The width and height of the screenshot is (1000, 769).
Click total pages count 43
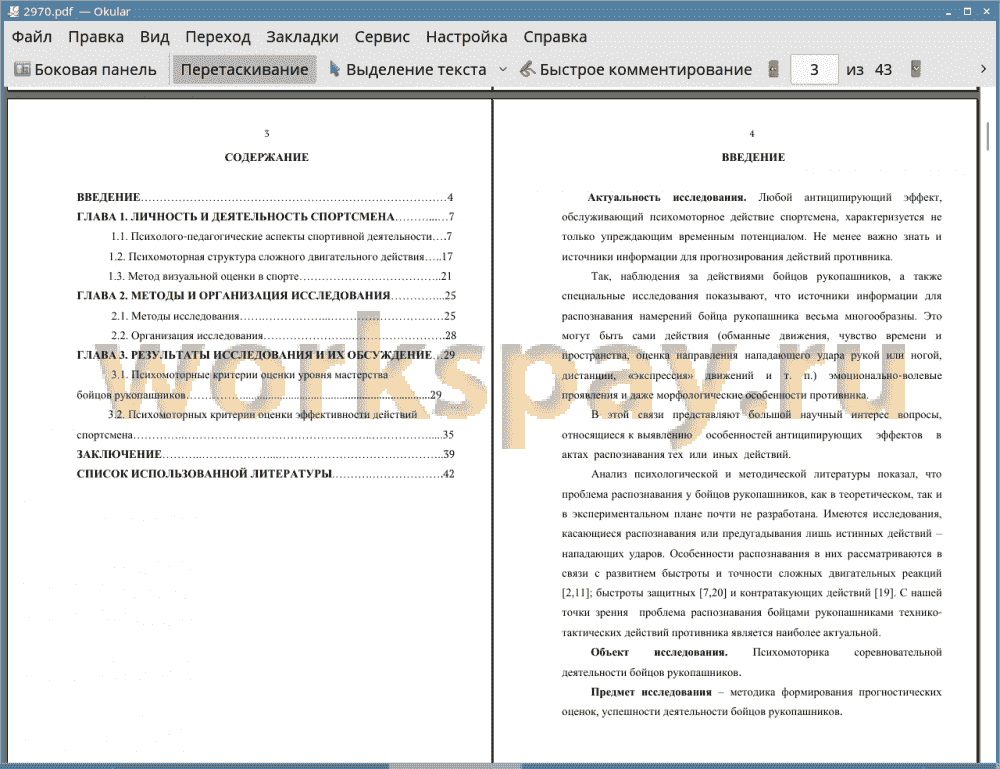(x=883, y=70)
